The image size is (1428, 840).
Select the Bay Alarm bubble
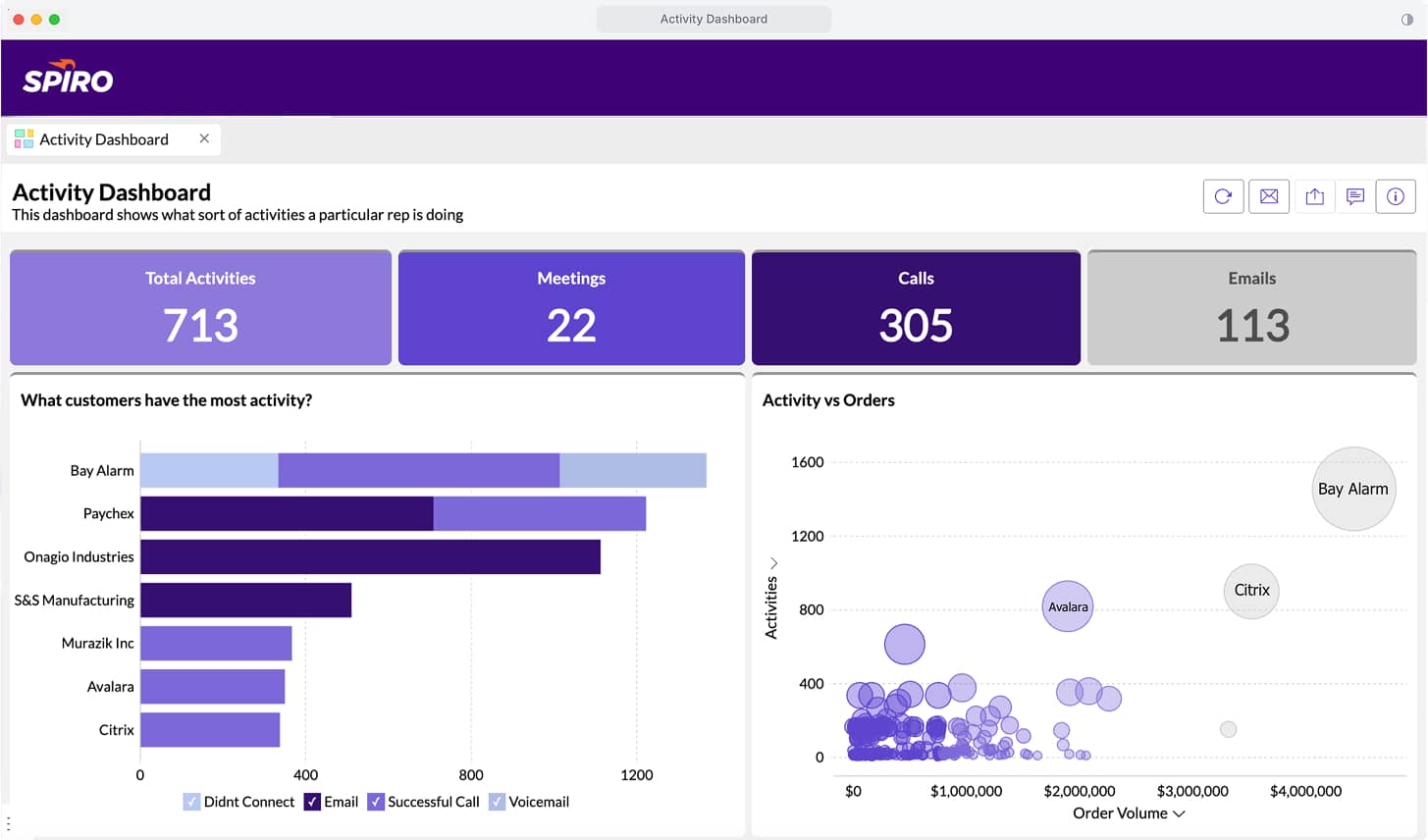(x=1353, y=489)
